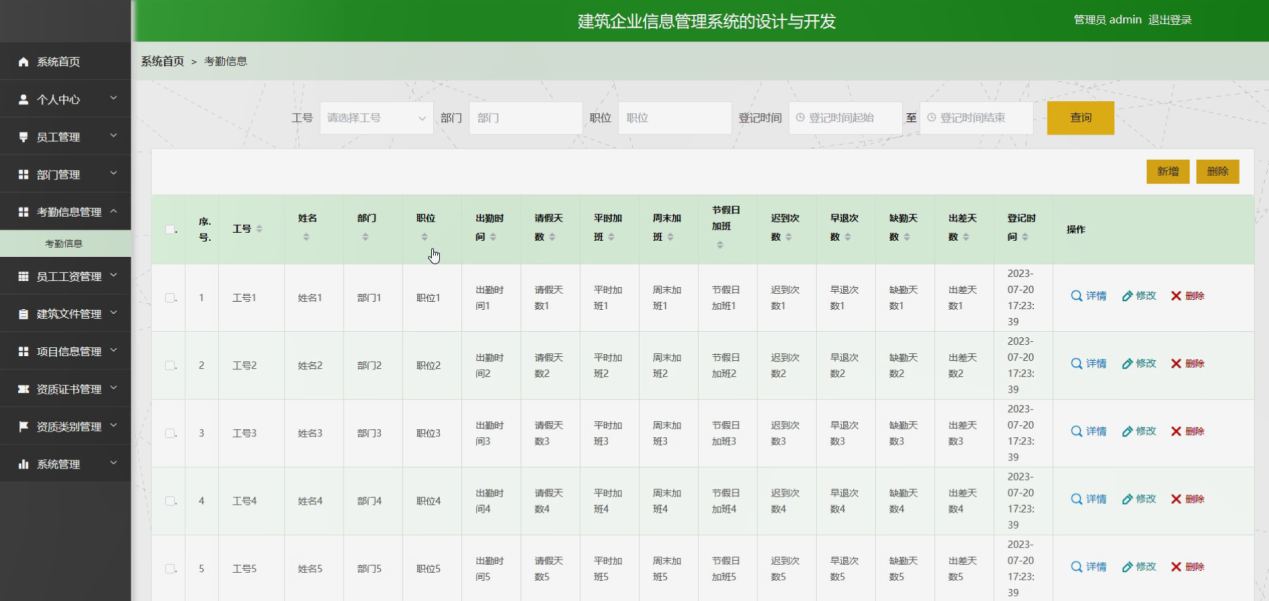The height and width of the screenshot is (601, 1269).
Task: Click the icon beside 员工管理
Action: point(23,137)
